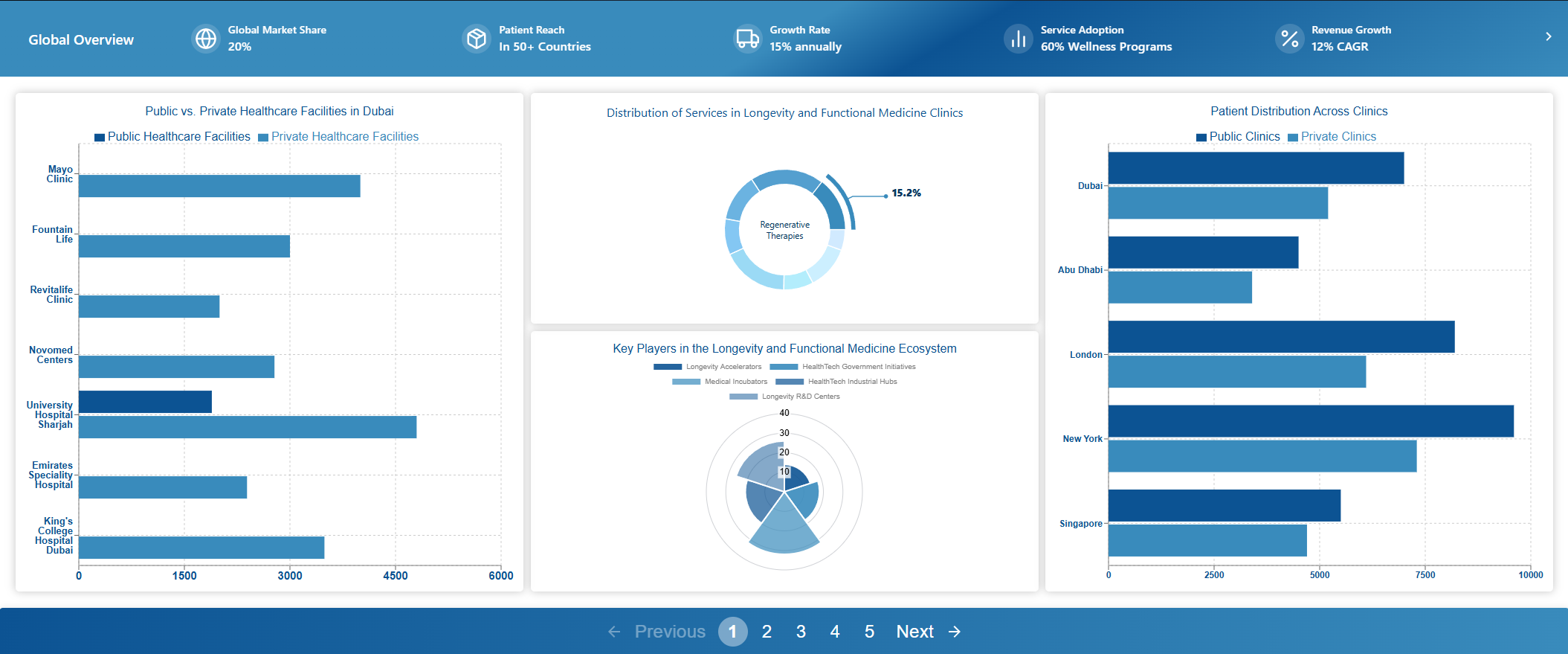
Task: Click the bar chart icon for Service Adoption
Action: click(x=1019, y=39)
